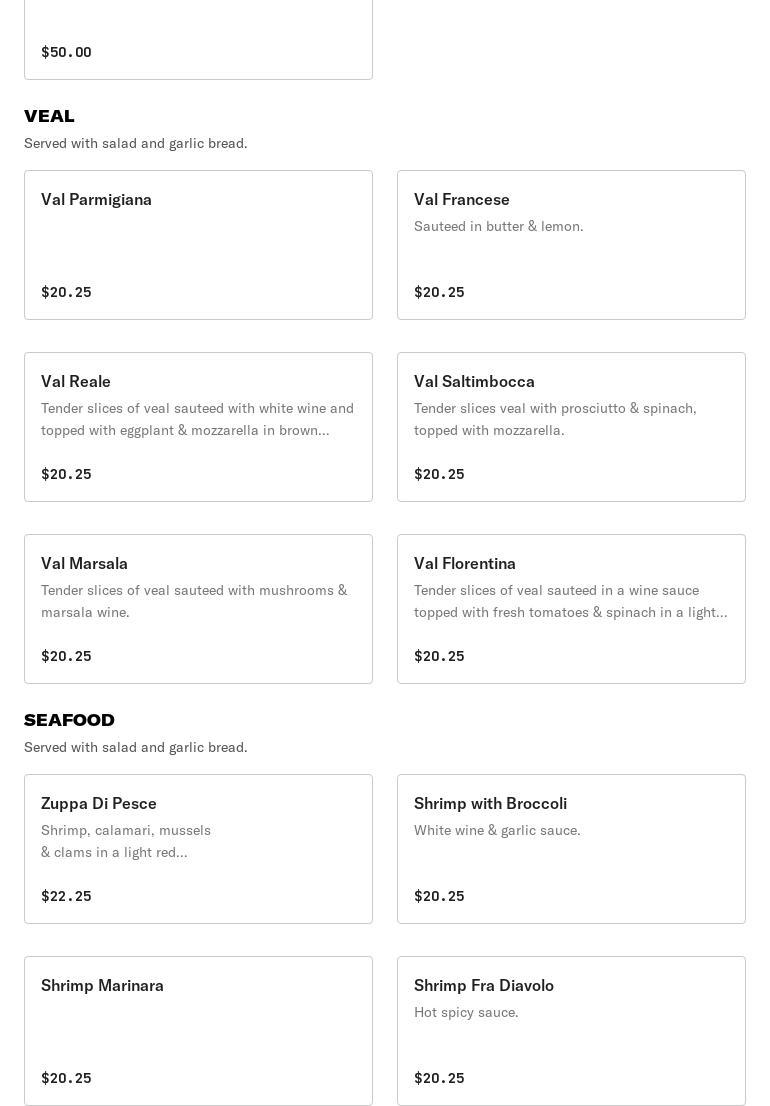Click the $22.25 price label
The image size is (770, 1106).
[66, 896]
